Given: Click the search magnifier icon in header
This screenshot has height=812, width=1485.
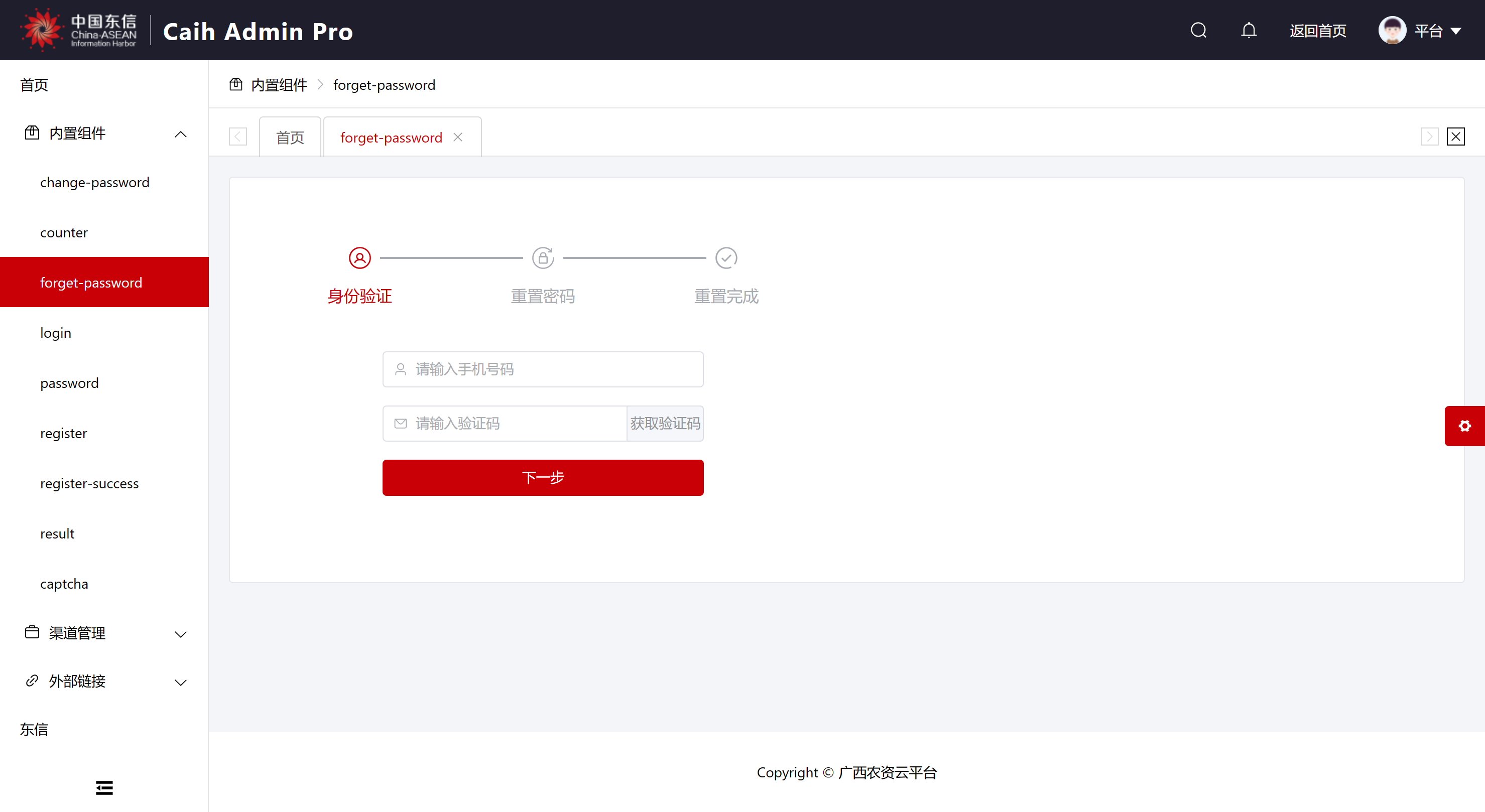Looking at the screenshot, I should coord(1198,30).
